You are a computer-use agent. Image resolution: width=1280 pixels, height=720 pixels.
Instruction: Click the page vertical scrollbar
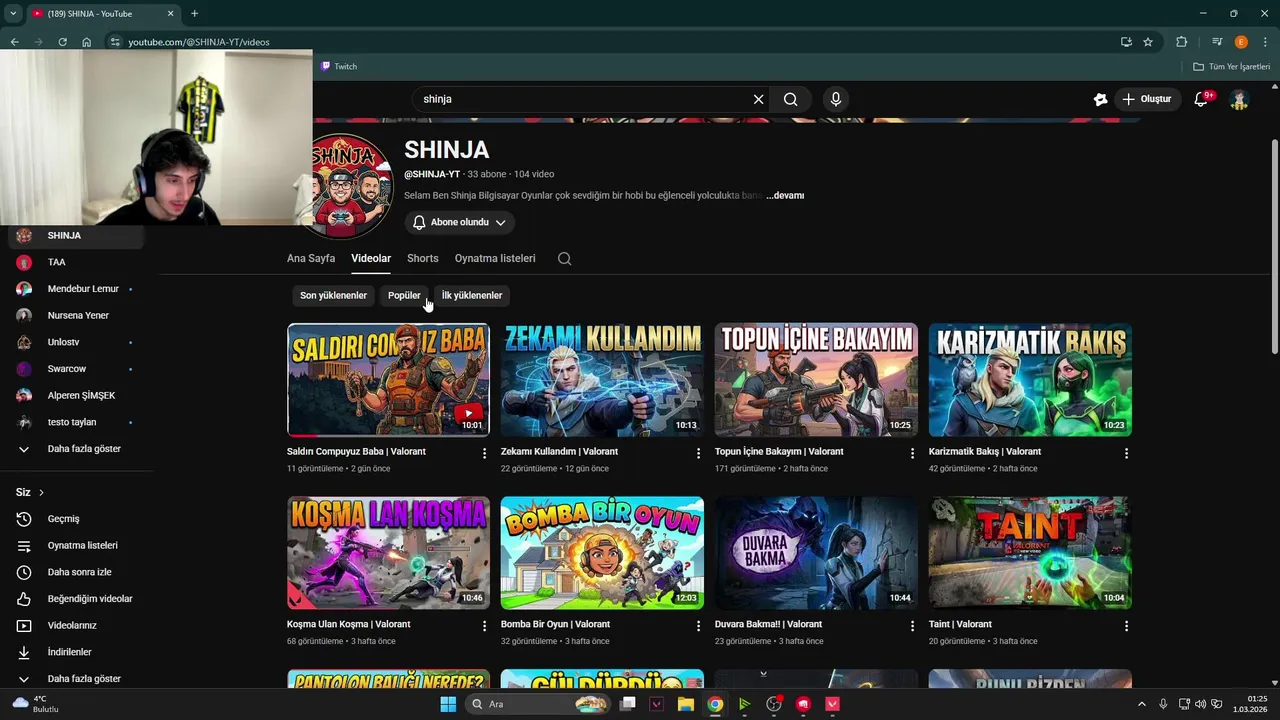pyautogui.click(x=1274, y=245)
